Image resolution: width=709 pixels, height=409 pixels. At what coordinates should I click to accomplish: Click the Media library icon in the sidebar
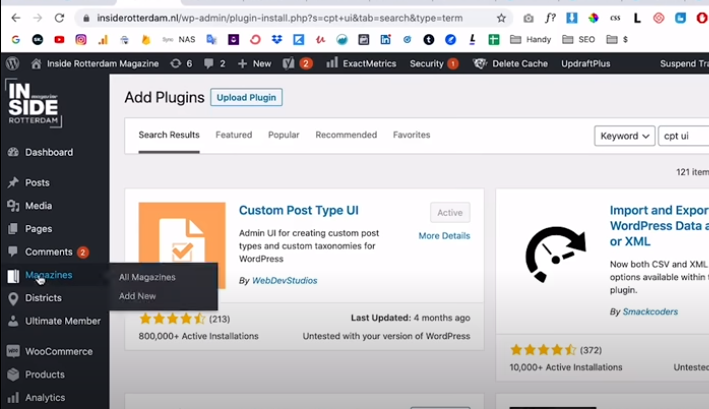click(x=13, y=205)
